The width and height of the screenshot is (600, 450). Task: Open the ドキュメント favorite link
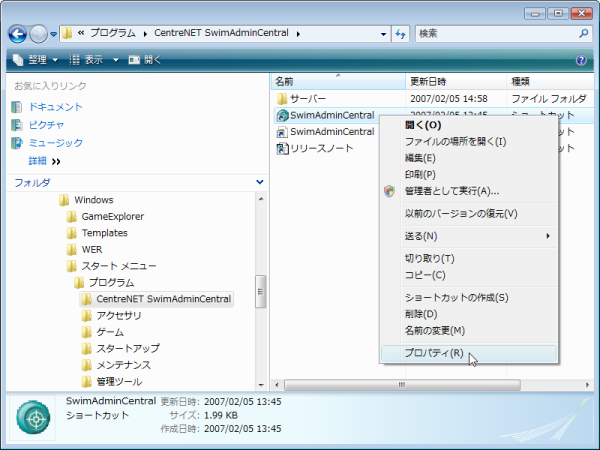tap(56, 107)
